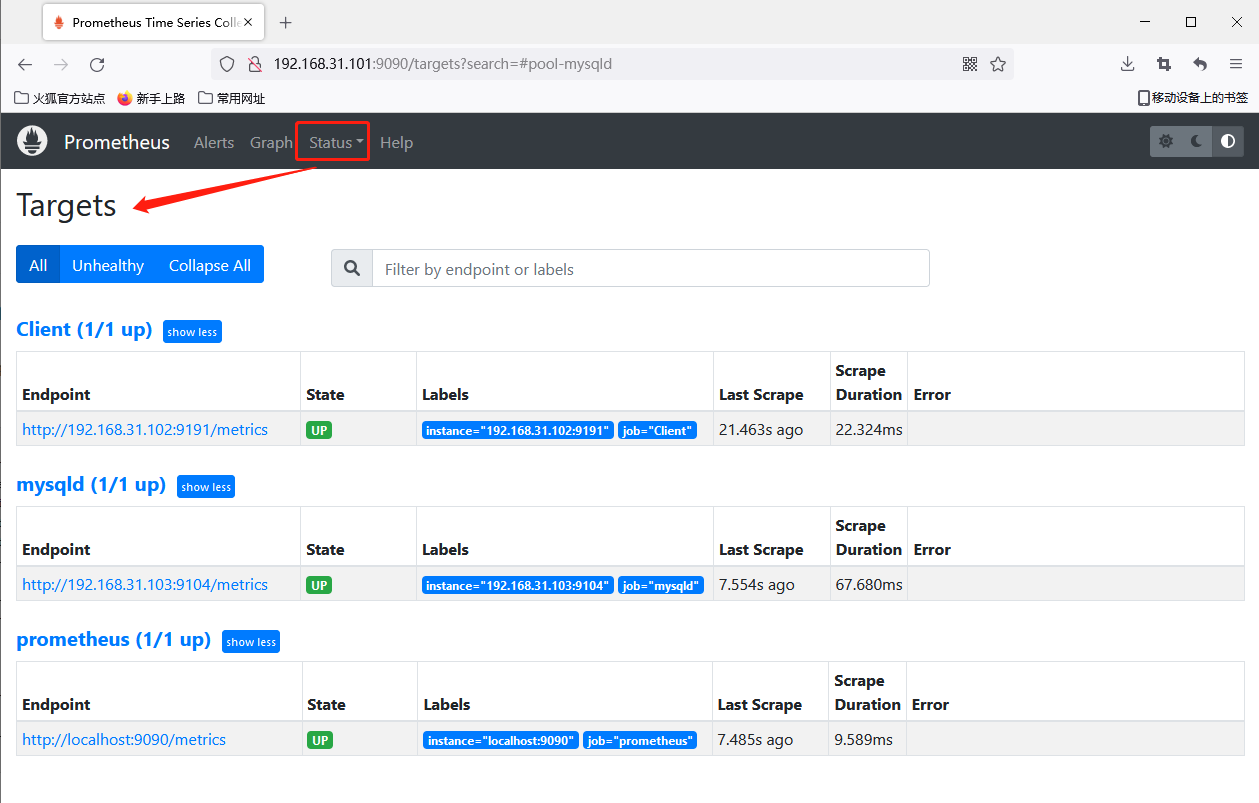Viewport: 1259px width, 803px height.
Task: Bookmark this page using the star icon
Action: (x=998, y=64)
